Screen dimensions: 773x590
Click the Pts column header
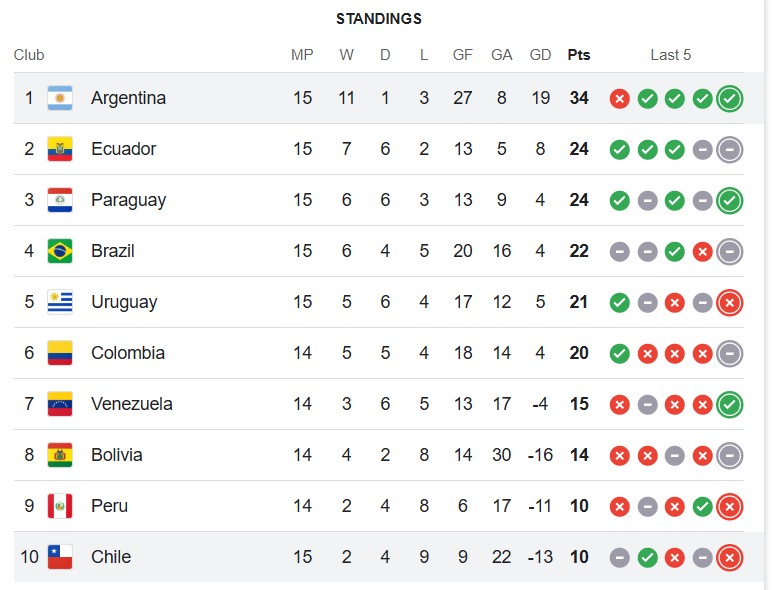point(579,55)
